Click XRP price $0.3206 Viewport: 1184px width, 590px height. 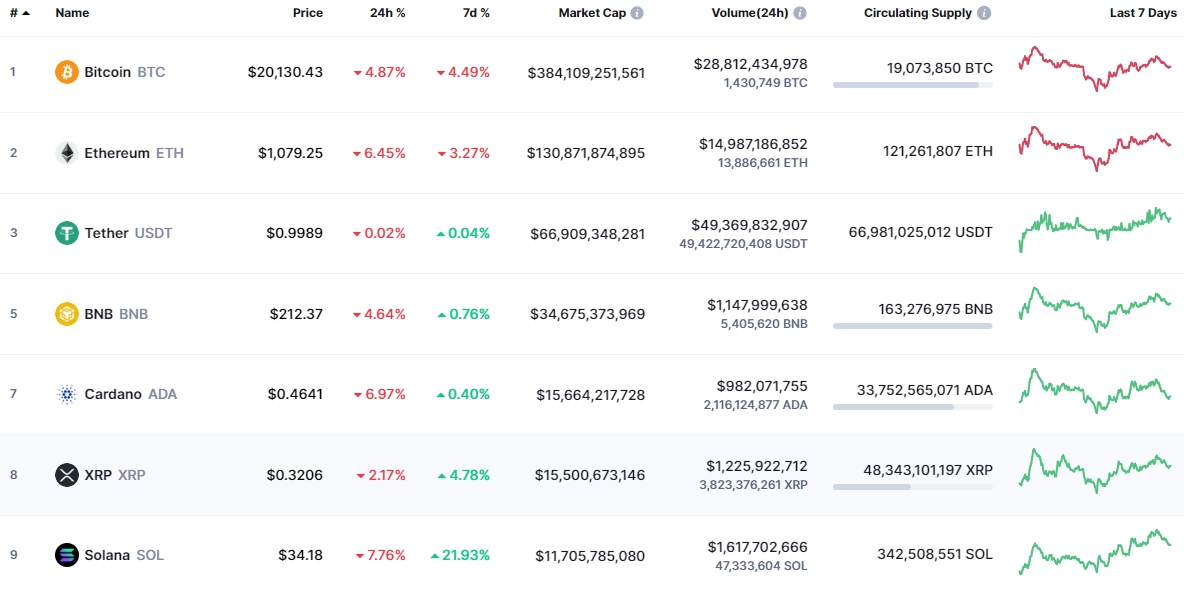(x=295, y=475)
